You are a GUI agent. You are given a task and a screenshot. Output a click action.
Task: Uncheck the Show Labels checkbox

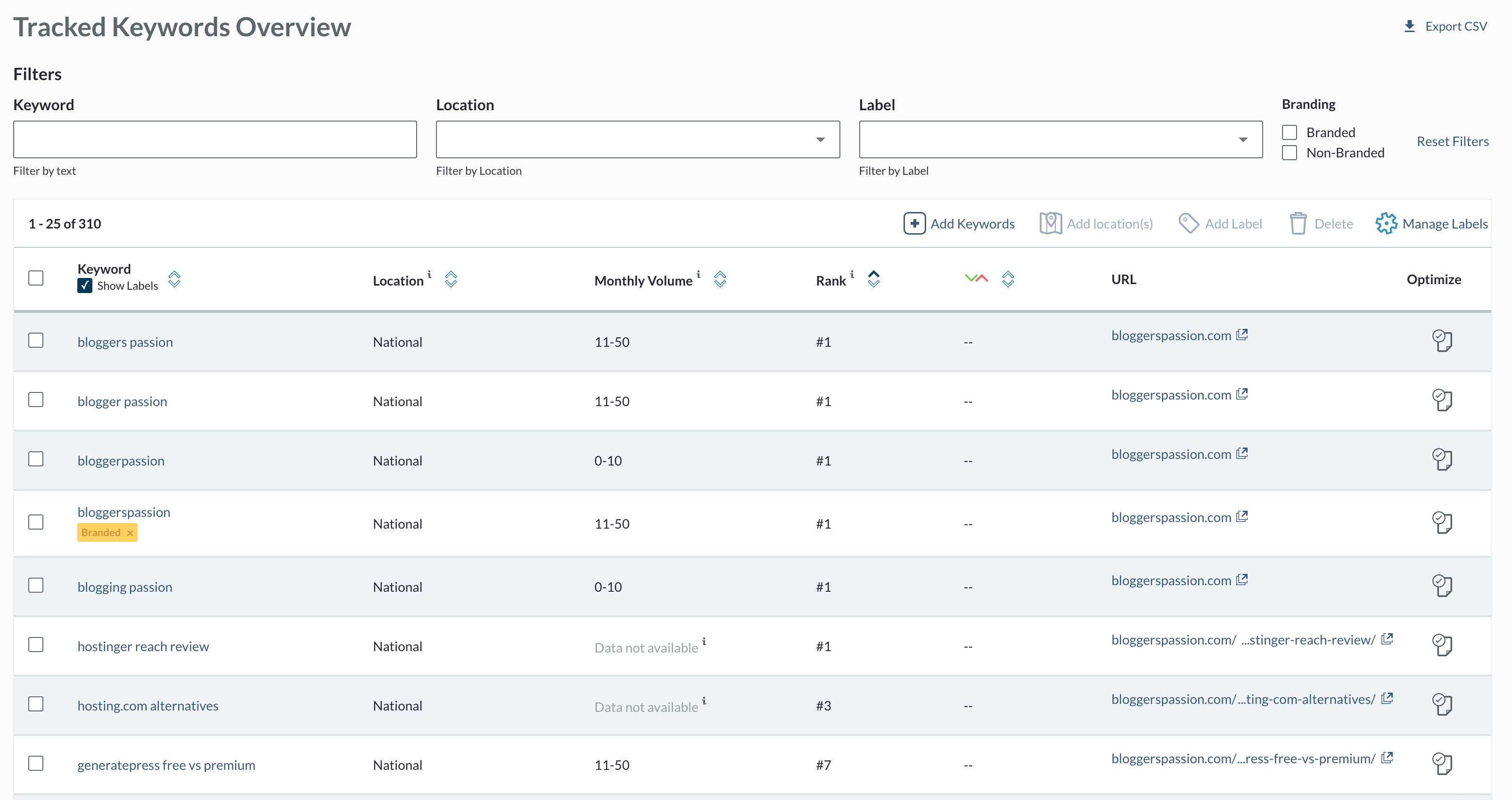84,286
